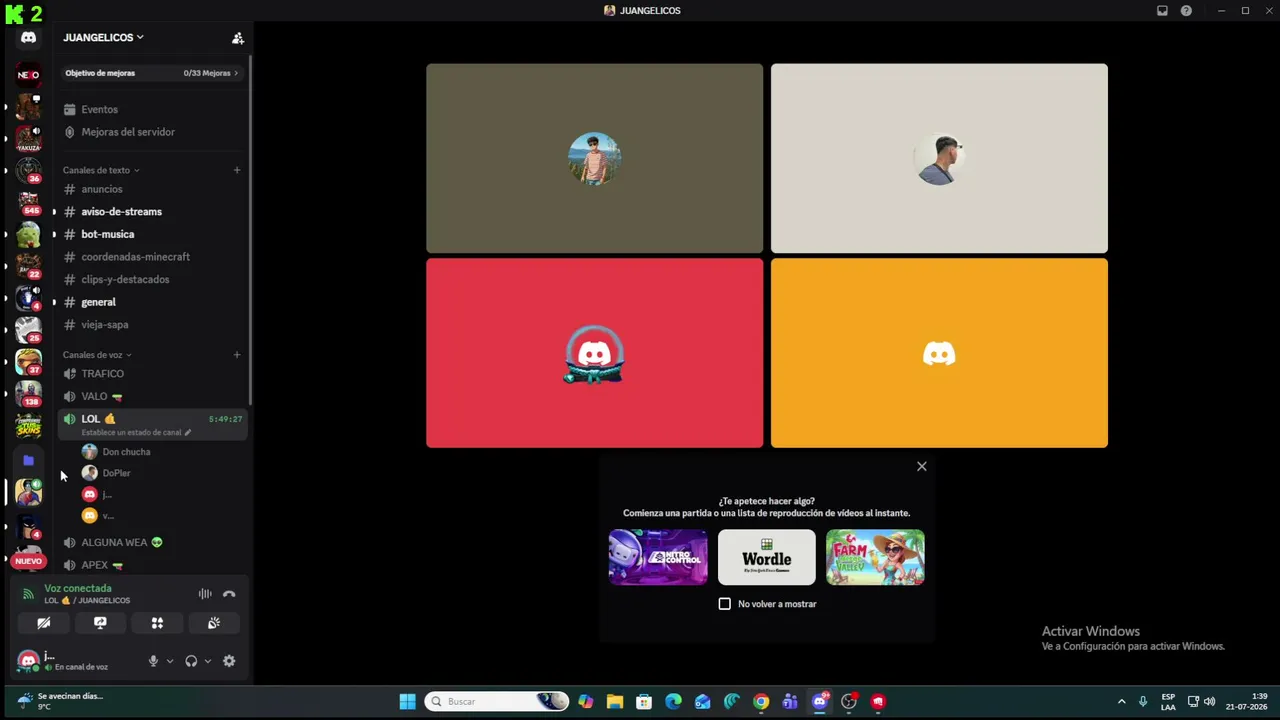
Task: Open server with 545 notification badge
Action: 28,203
